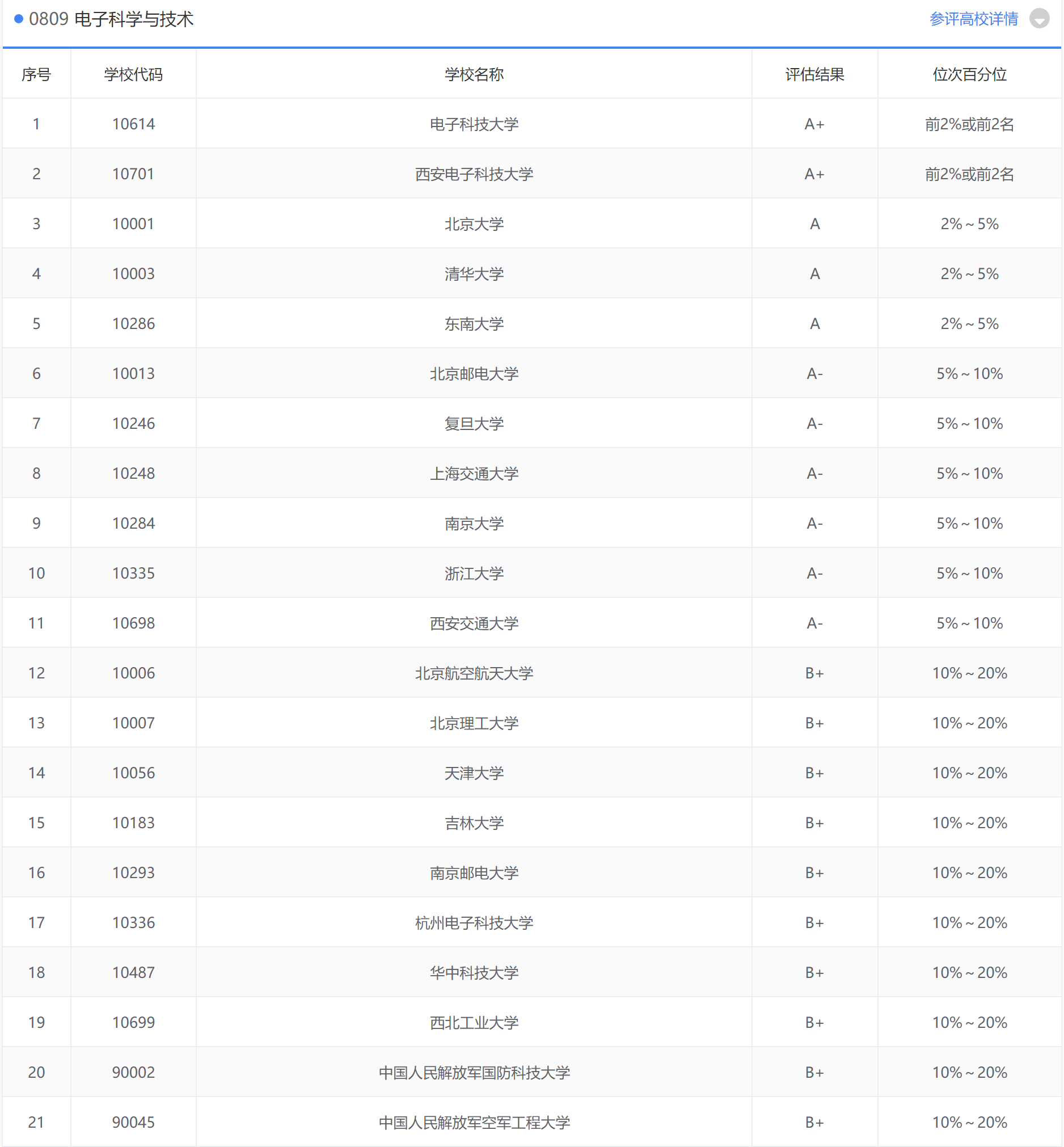The image size is (1064, 1147).
Task: Select the B+ grade for 华中科技大学
Action: [x=814, y=972]
